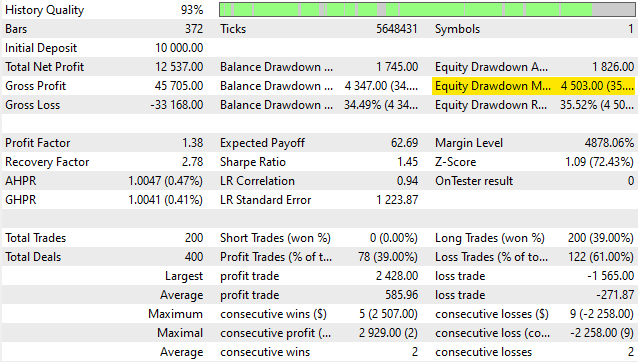The image size is (639, 362).
Task: Select average profit trade value 585.96
Action: (401, 295)
